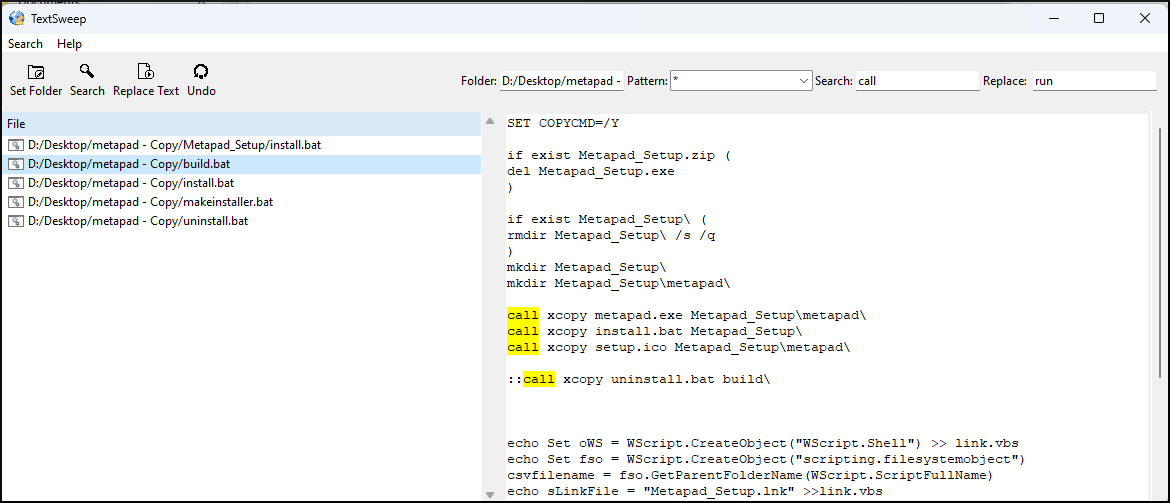Click the preview scrollbar down arrow
The image size is (1170, 503).
[490, 494]
